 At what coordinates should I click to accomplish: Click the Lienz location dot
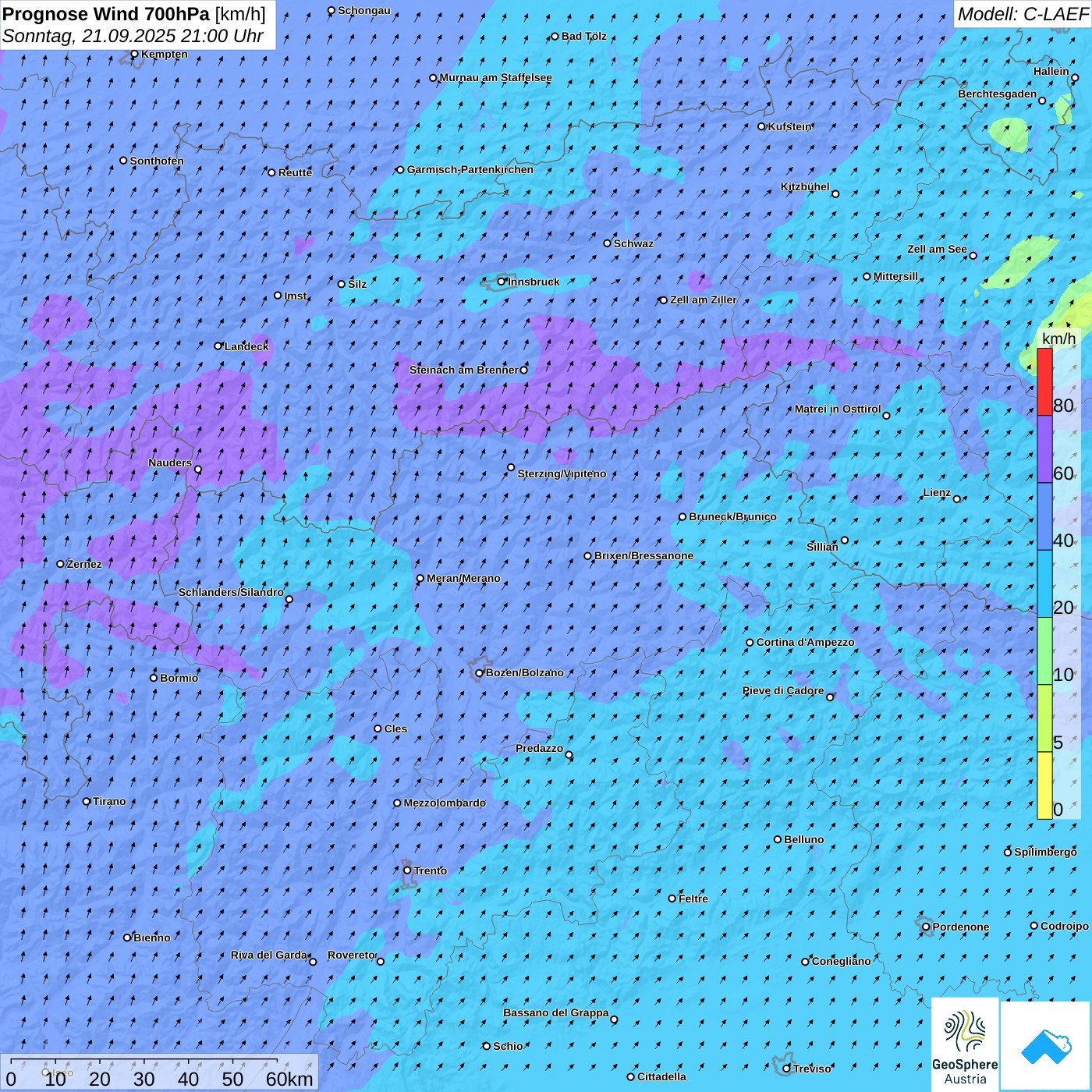957,499
